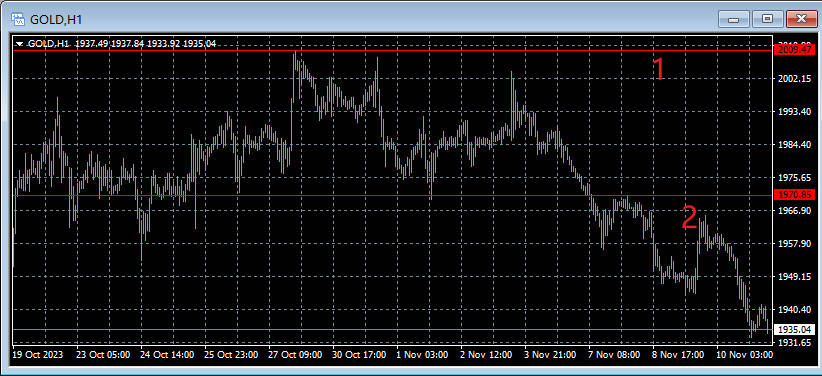This screenshot has height=376, width=822.
Task: Select the red 2009.47 price label
Action: [x=795, y=50]
